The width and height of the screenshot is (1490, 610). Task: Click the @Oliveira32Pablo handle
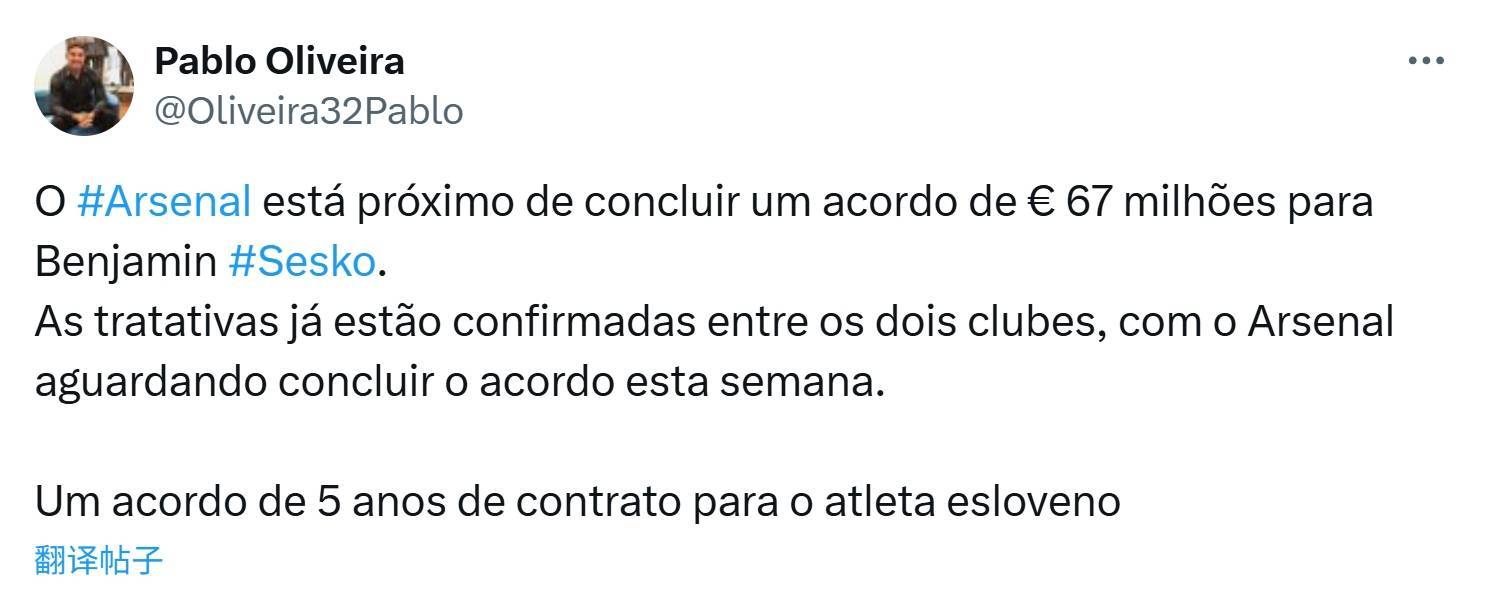[309, 111]
